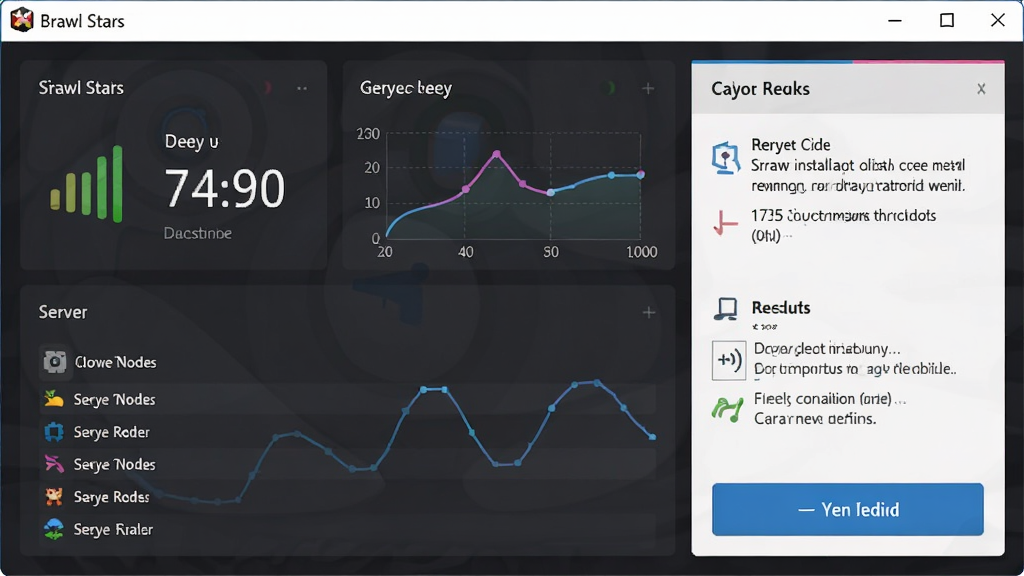Screen dimensions: 1024x576
Task: Select the Clowe Nodes camera icon
Action: tap(55, 361)
